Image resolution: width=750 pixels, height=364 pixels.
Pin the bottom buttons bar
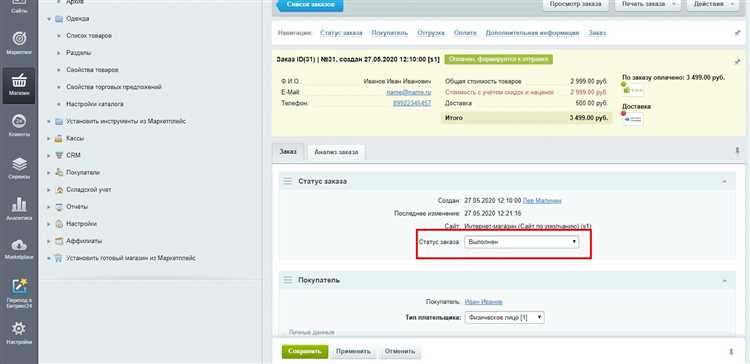pyautogui.click(x=731, y=352)
